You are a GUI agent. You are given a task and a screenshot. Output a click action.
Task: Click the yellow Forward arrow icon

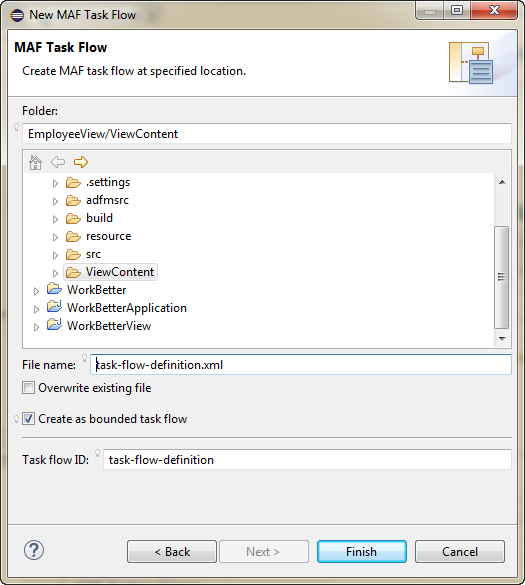coord(81,162)
